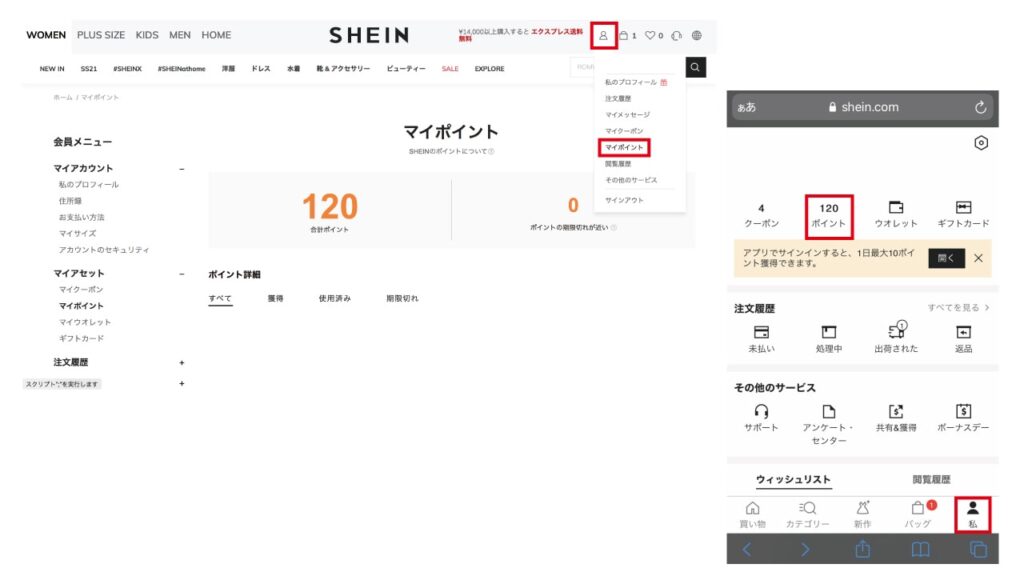1024x576 pixels.
Task: Tap 4 クーポン on mobile
Action: click(x=761, y=216)
